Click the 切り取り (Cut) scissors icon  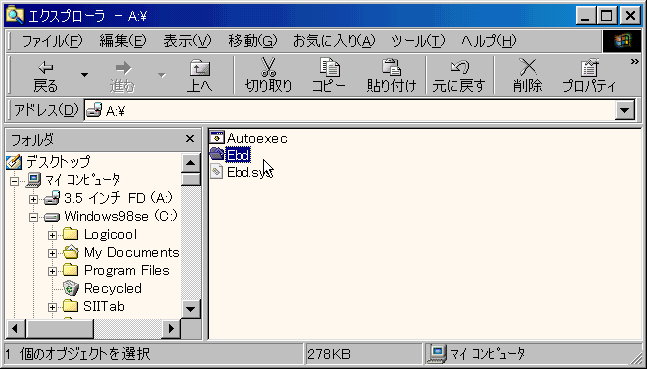(x=268, y=67)
